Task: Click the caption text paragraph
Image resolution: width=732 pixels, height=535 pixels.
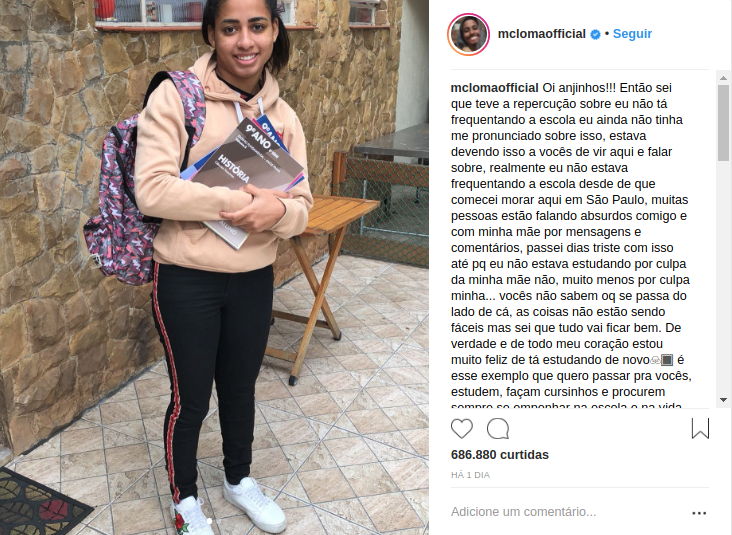Action: point(571,245)
